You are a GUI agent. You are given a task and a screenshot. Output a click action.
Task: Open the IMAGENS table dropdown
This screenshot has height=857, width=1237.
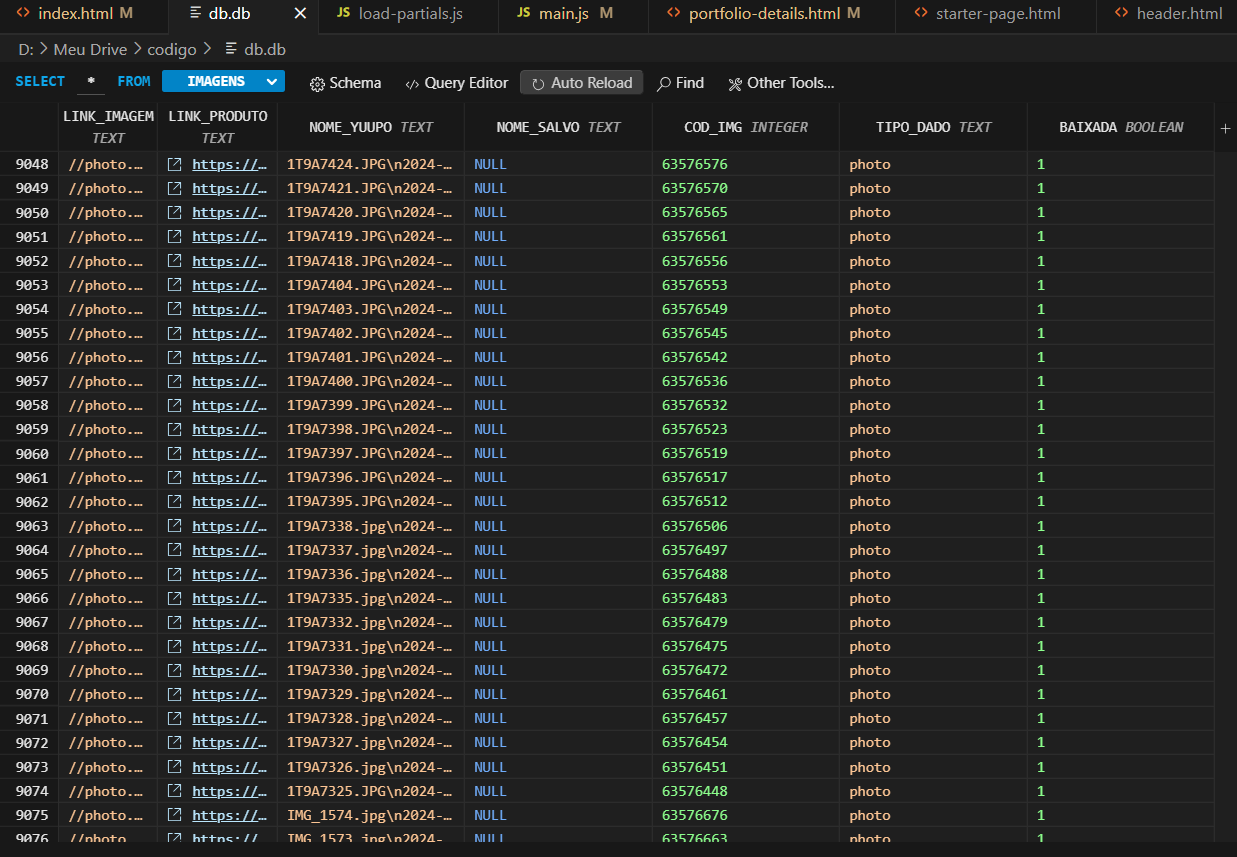(223, 82)
